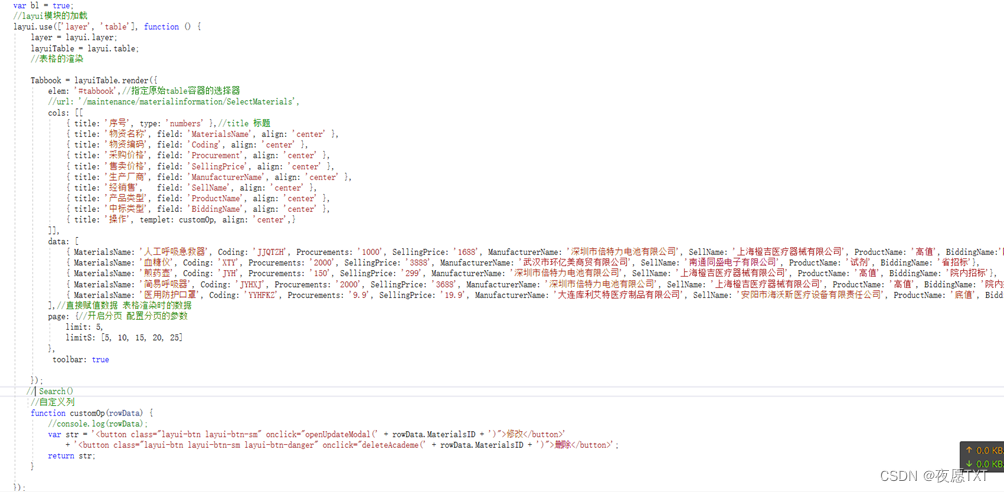Click the Coding value 'JJQTZH'
Screen dimensions: 1004x492
pos(272,252)
